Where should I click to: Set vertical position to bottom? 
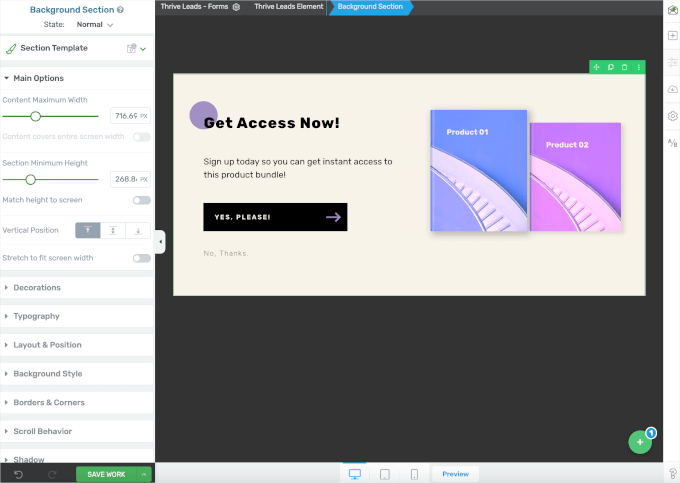click(138, 230)
